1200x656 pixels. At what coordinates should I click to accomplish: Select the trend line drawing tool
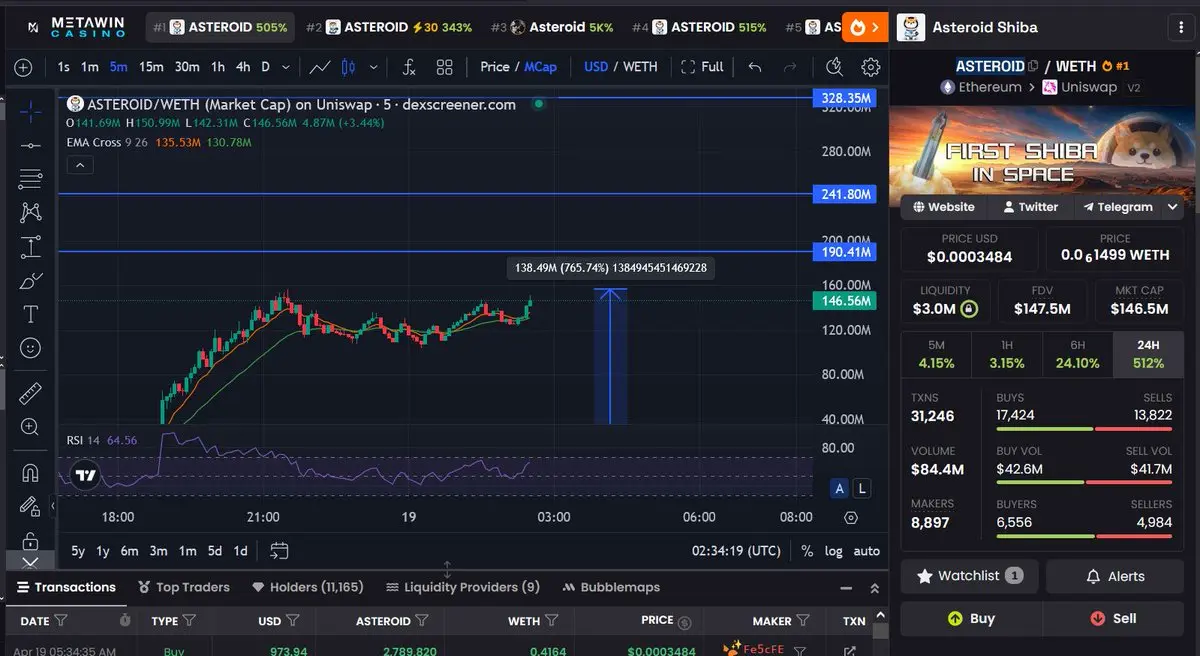pyautogui.click(x=31, y=146)
